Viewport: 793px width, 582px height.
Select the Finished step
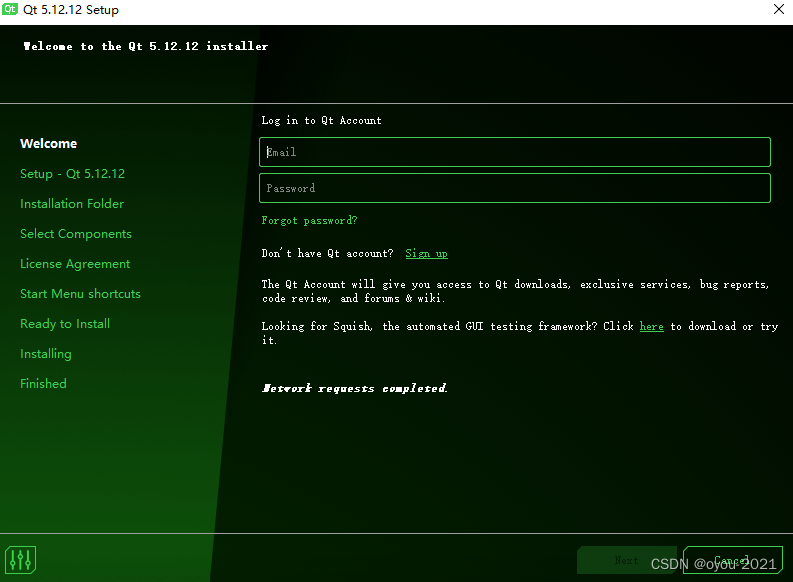[x=43, y=384]
